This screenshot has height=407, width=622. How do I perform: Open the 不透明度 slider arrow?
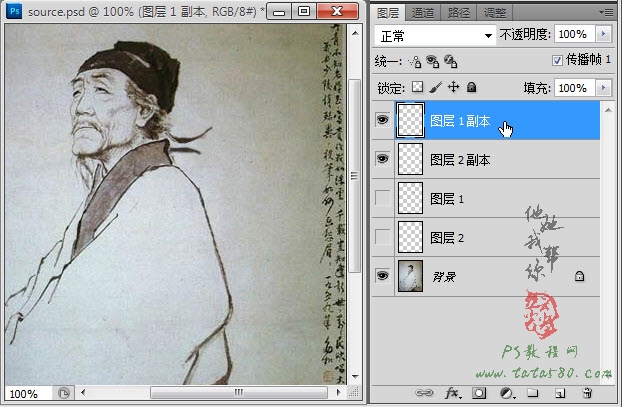603,34
